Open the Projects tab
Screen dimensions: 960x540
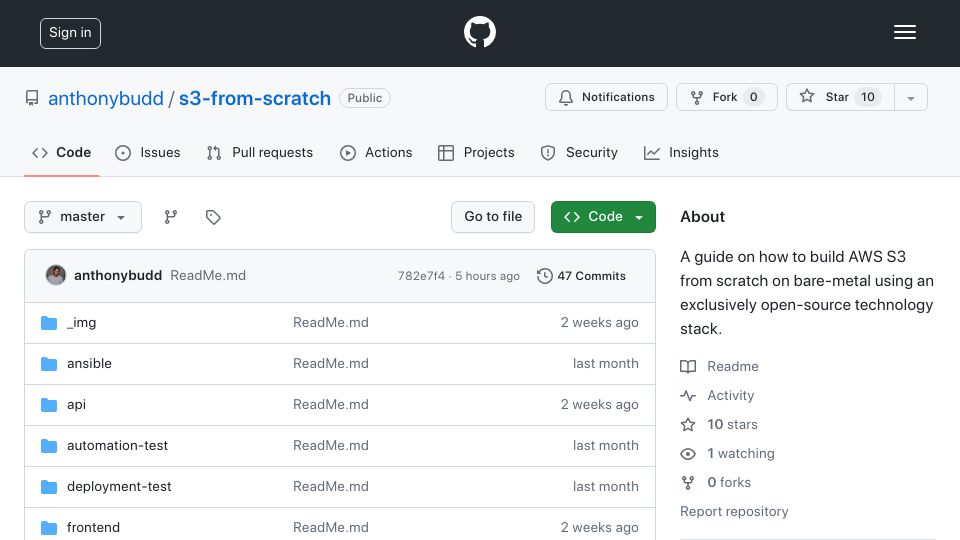[x=476, y=152]
